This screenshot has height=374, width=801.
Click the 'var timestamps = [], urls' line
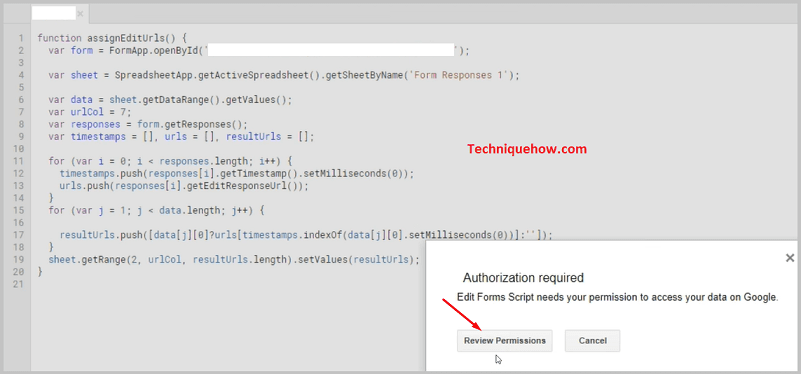pos(181,136)
